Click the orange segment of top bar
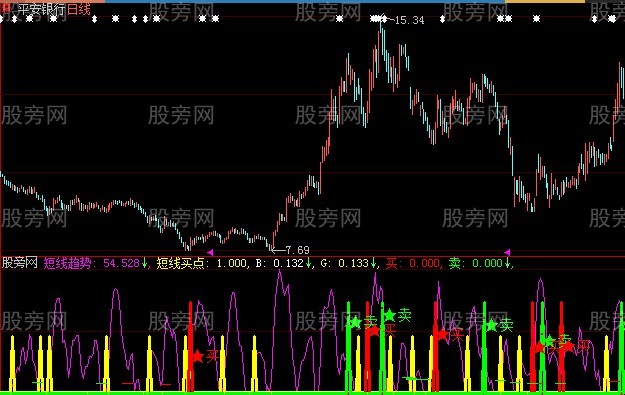 545,2
